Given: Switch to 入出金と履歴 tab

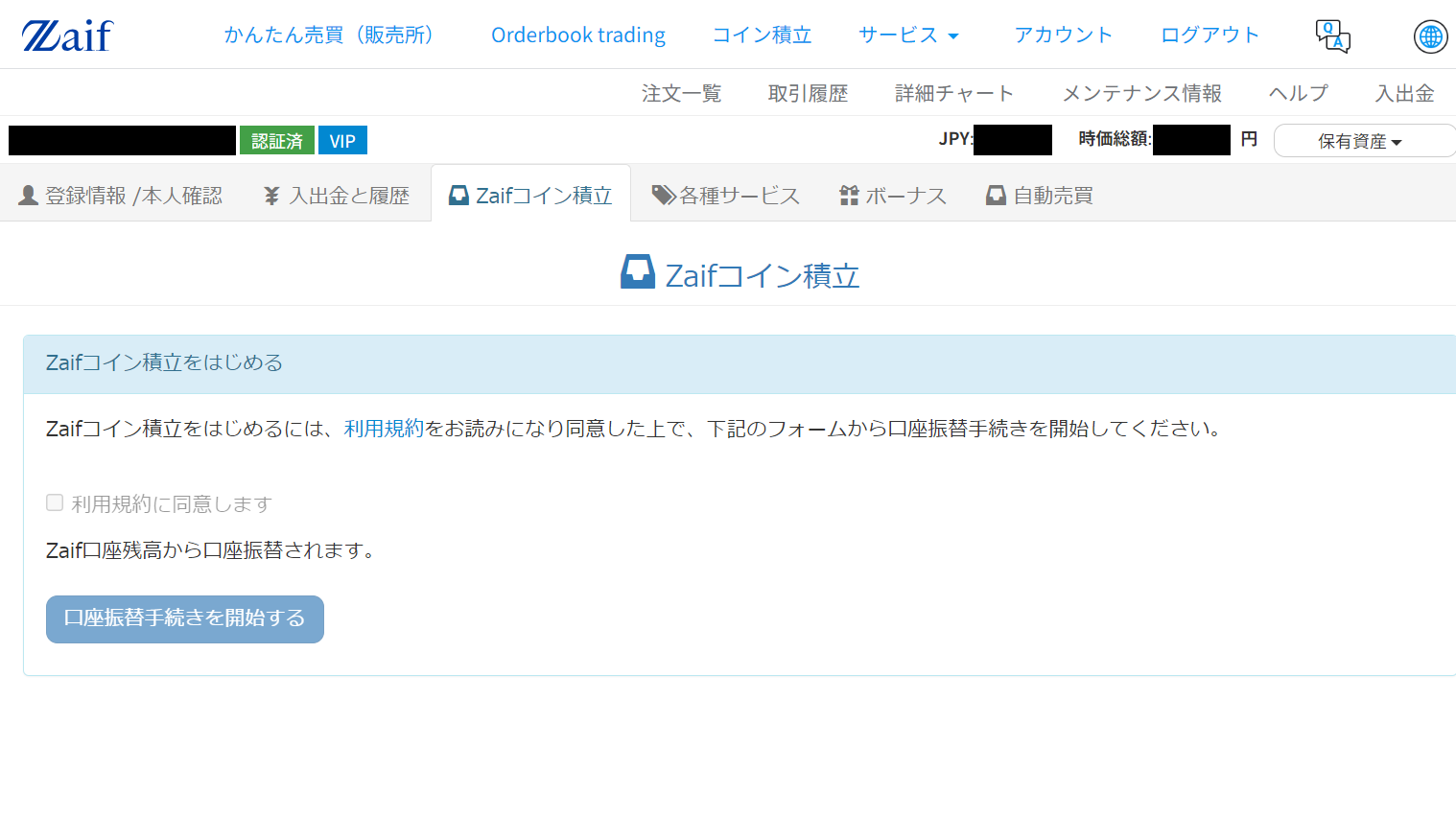Looking at the screenshot, I should [337, 196].
